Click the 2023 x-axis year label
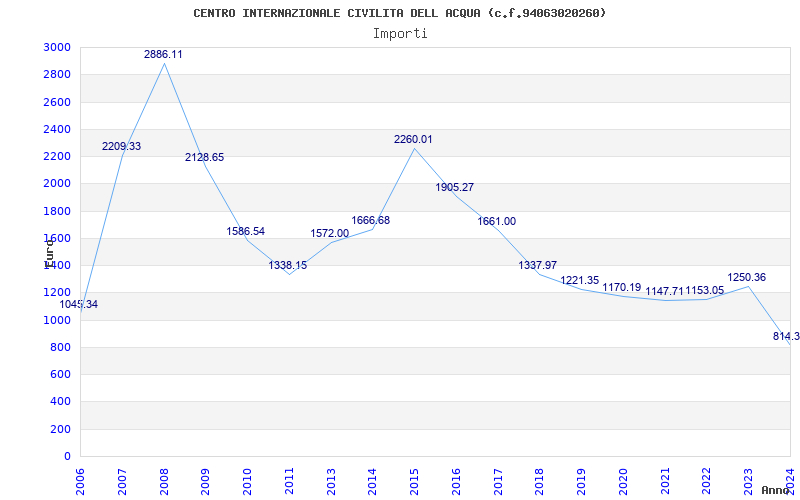This screenshot has height=500, width=800. click(748, 482)
